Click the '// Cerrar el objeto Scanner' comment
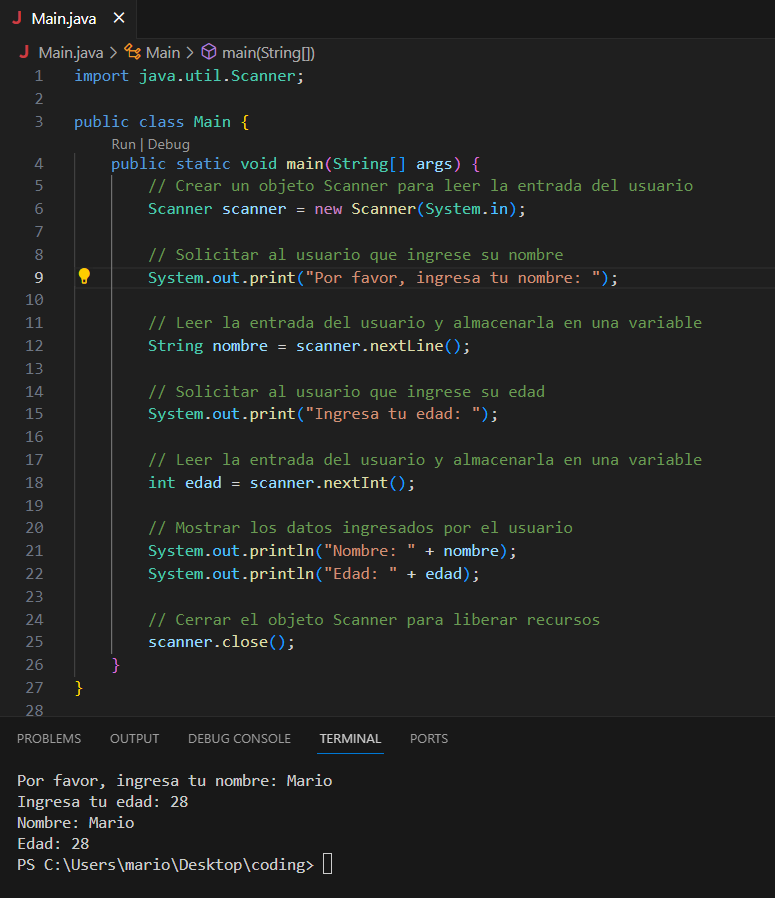The width and height of the screenshot is (775, 898). coord(374,620)
